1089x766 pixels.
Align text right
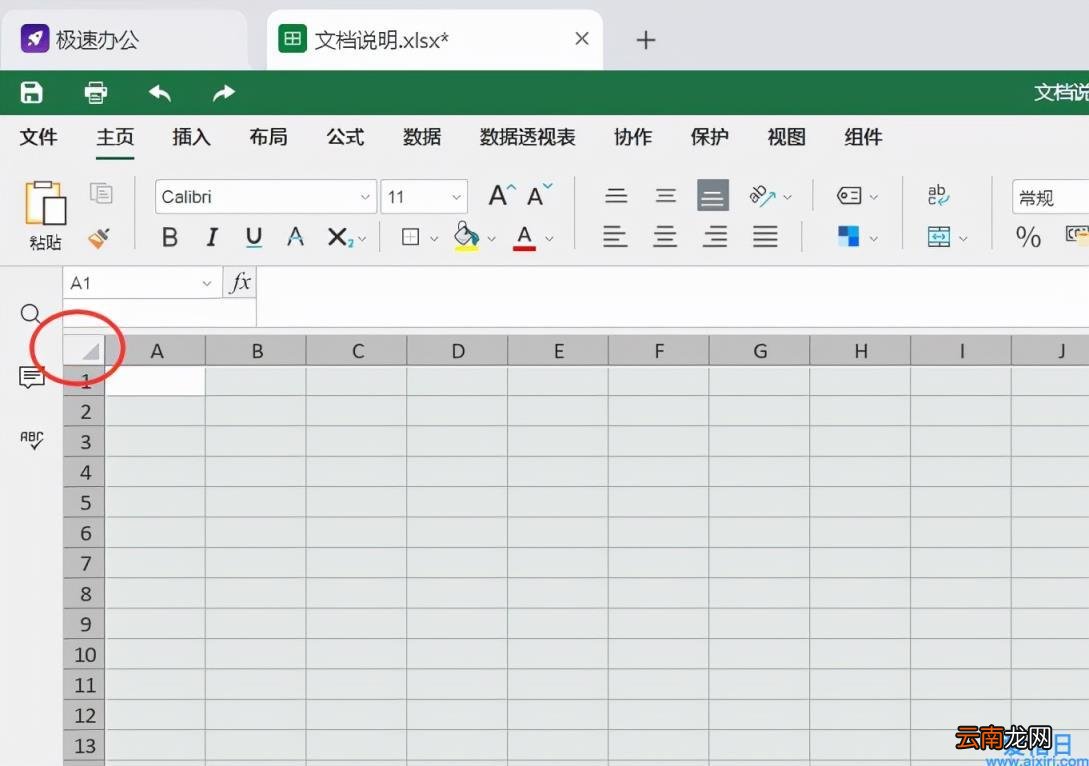coord(715,237)
